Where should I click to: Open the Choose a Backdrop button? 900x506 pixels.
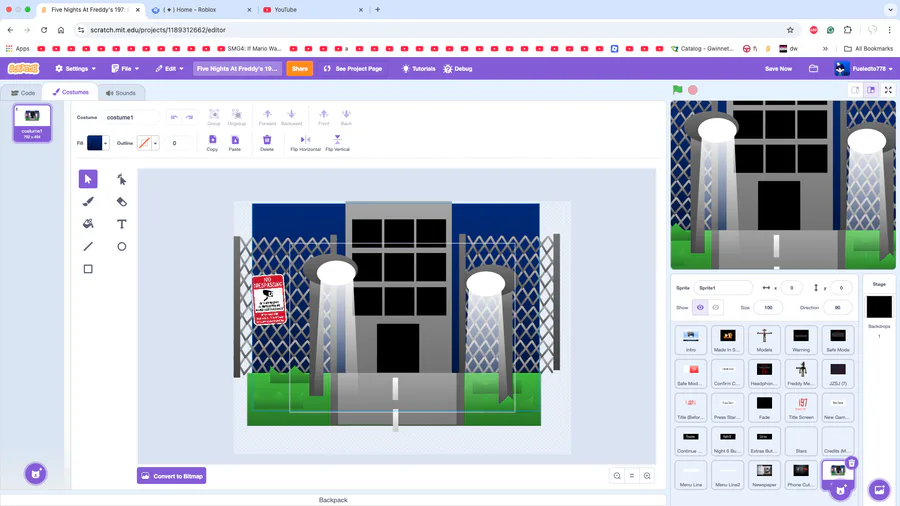coord(879,490)
